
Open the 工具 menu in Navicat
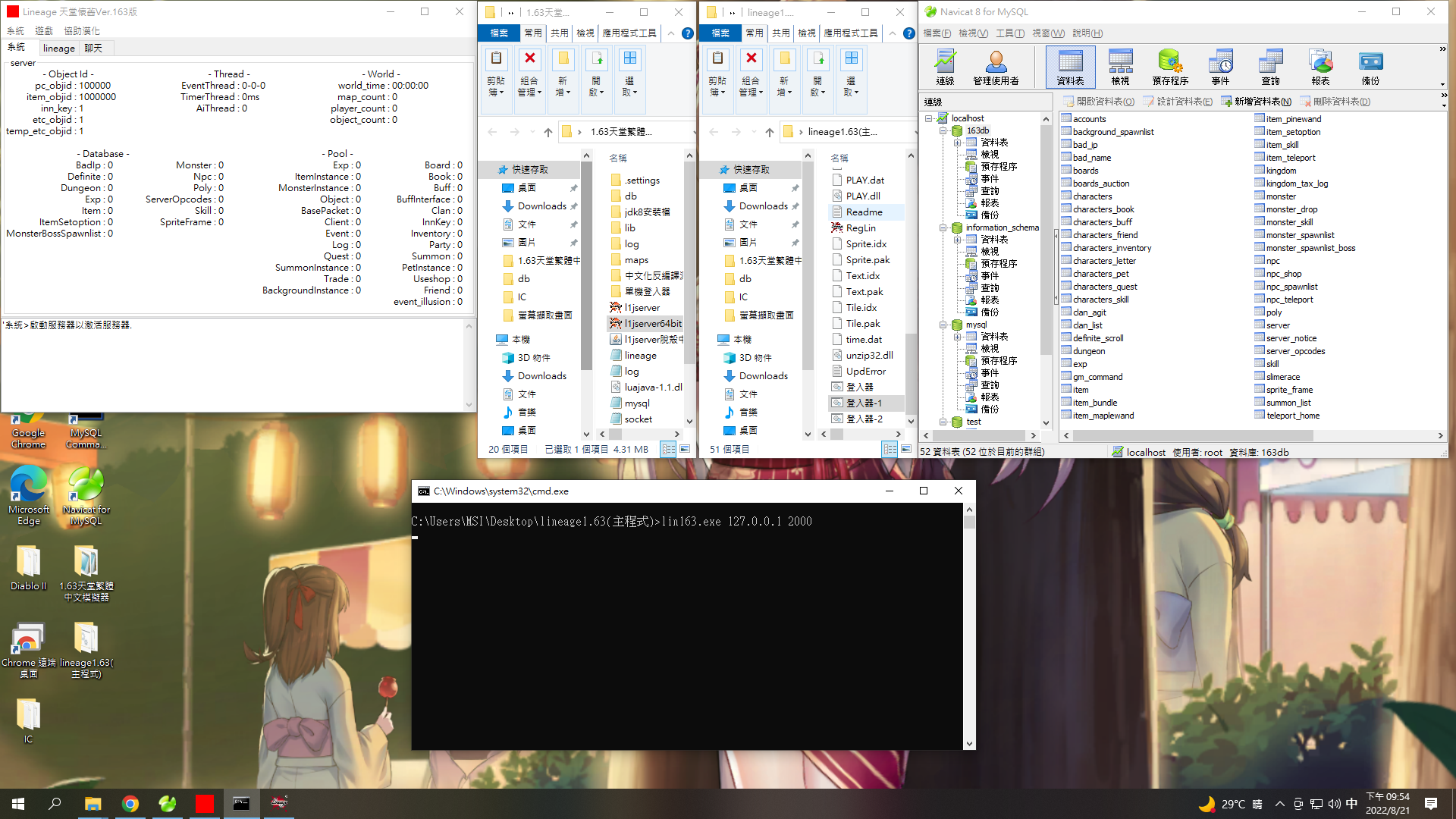click(1010, 33)
